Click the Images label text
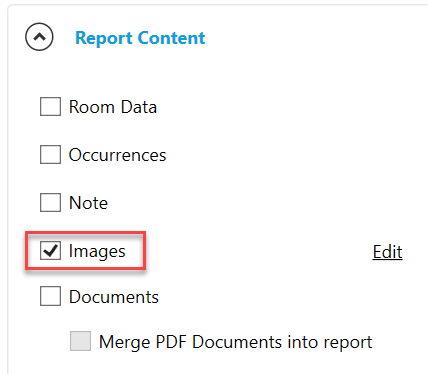The height and width of the screenshot is (374, 428). tap(97, 251)
